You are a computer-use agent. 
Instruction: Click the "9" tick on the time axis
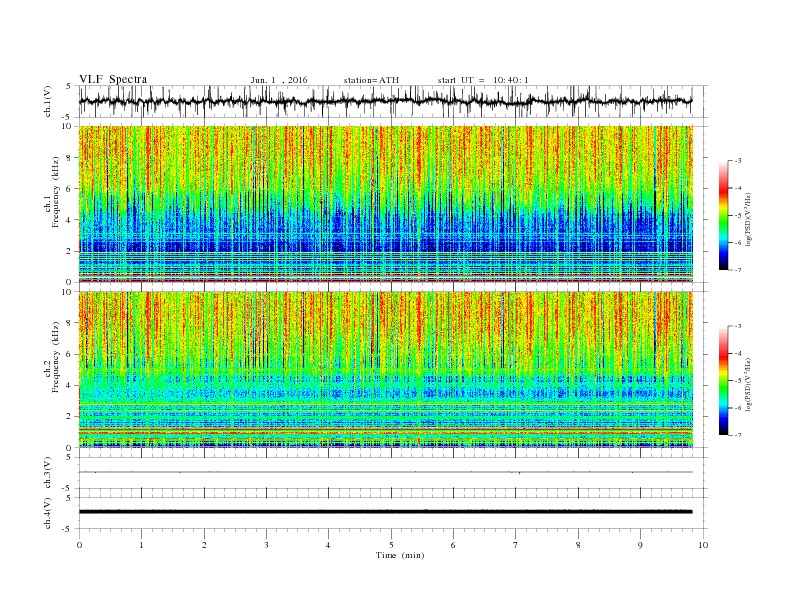(x=640, y=545)
